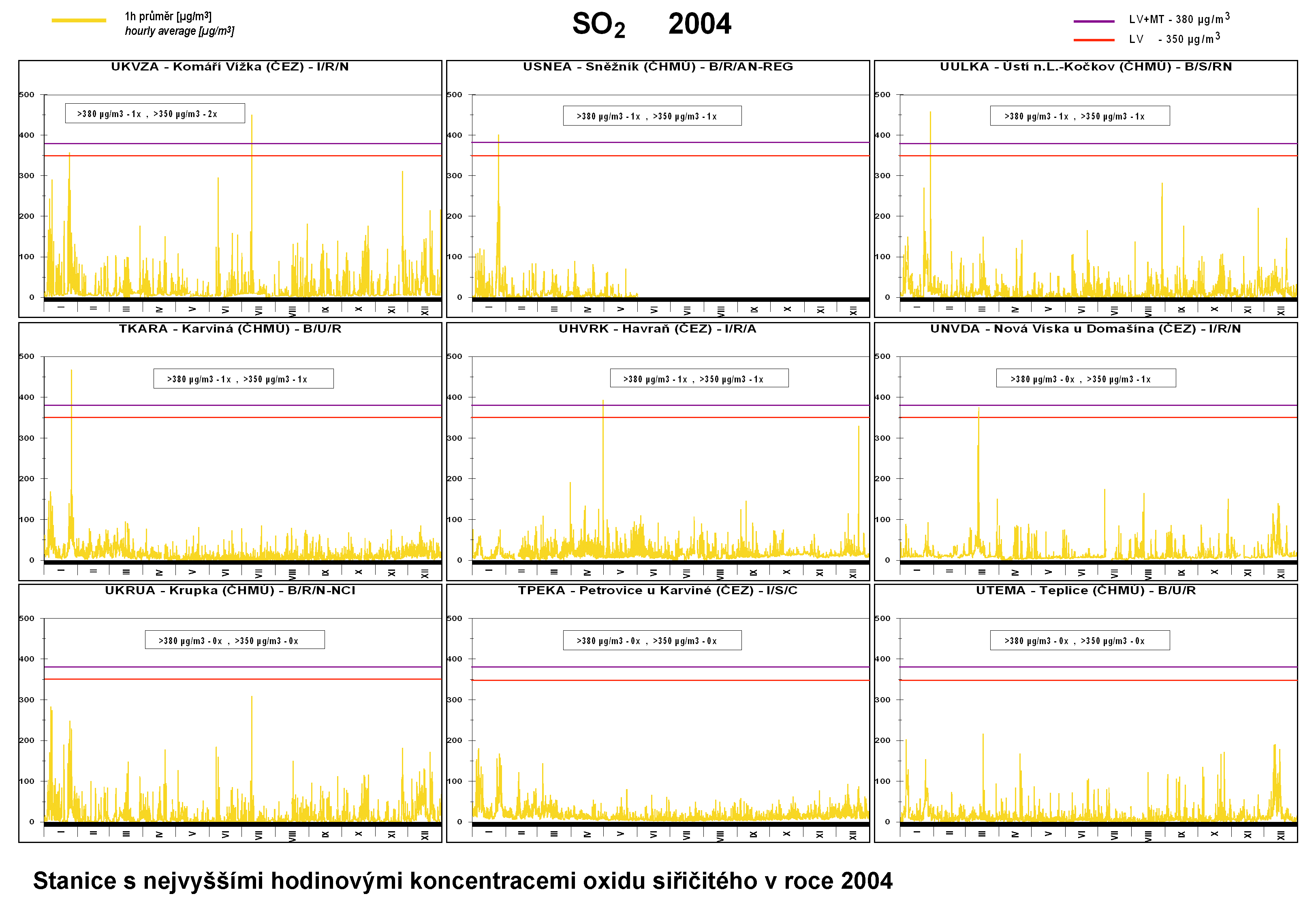Click the TPEKA Petrovice u Karviné title
The height and width of the screenshot is (909, 1316).
pyautogui.click(x=658, y=591)
